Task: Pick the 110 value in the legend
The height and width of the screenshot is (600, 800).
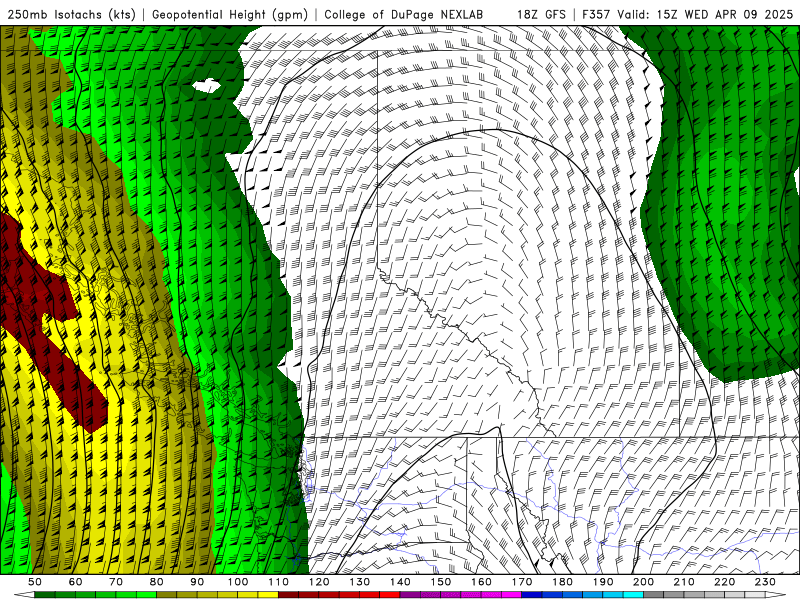Action: 279,582
